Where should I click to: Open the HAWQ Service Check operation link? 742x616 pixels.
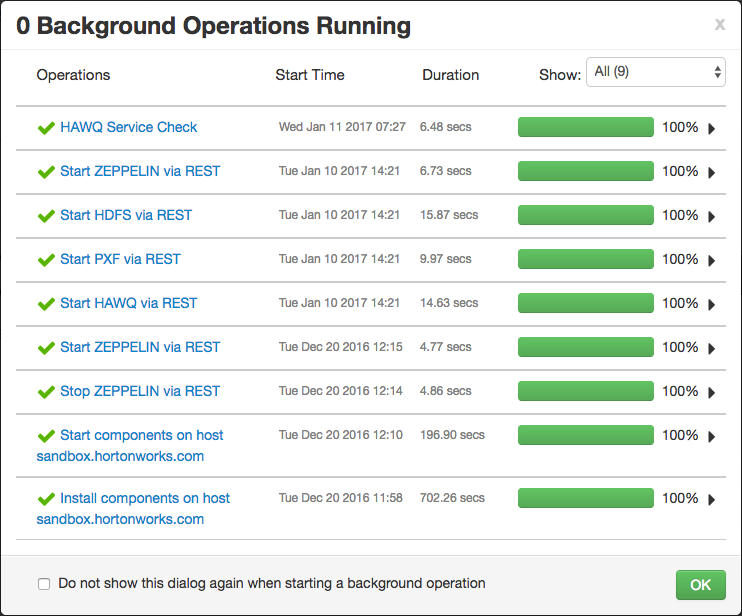[128, 127]
